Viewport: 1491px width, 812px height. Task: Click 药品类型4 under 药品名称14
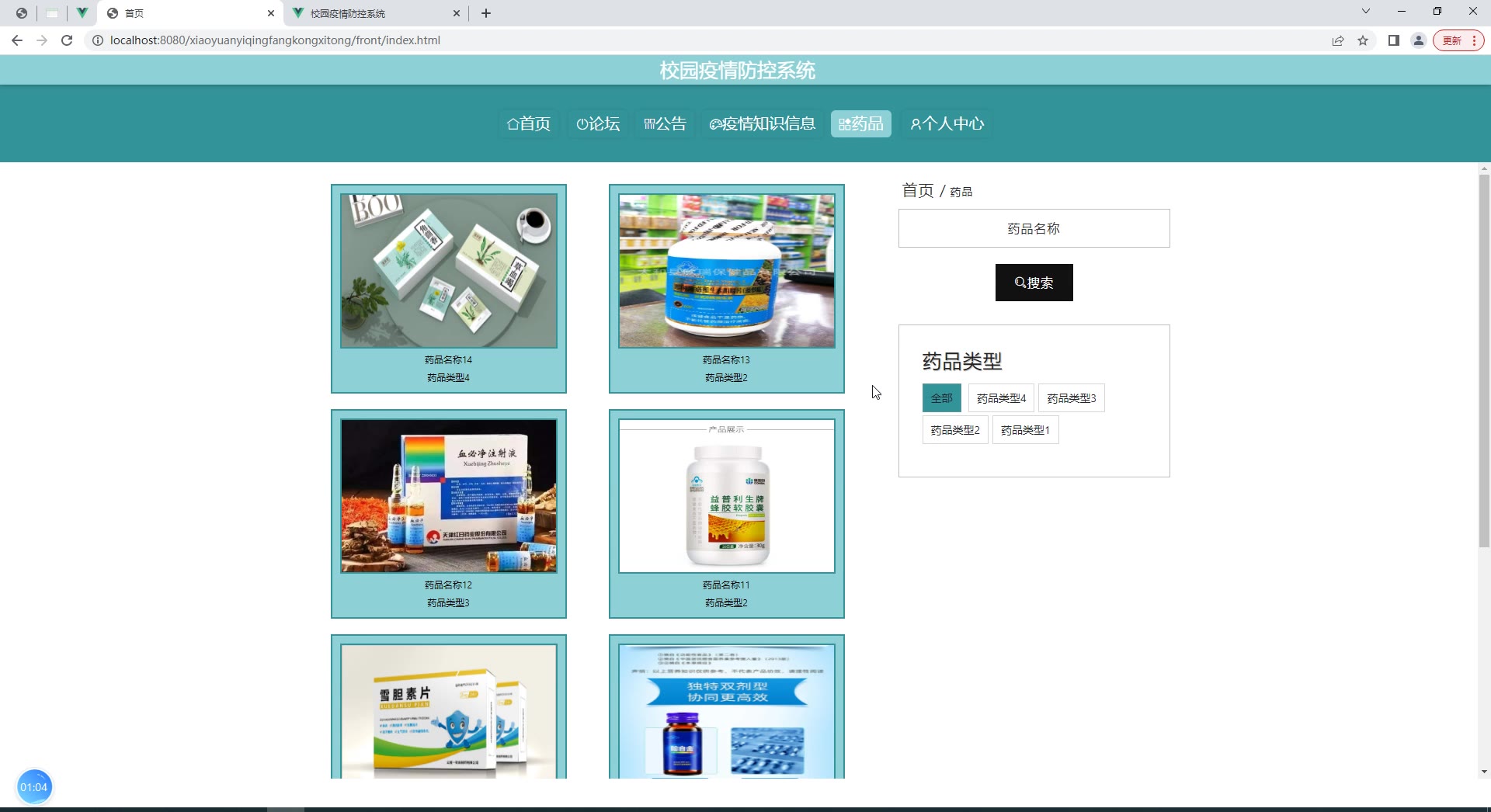tap(448, 378)
